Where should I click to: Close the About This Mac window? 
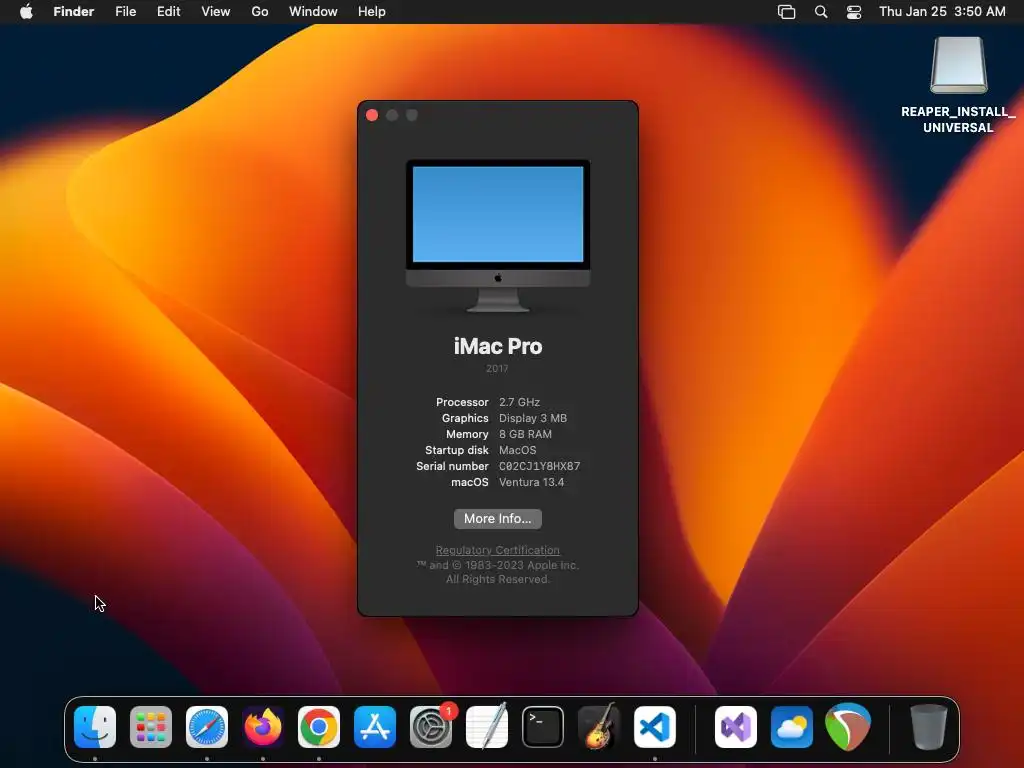[x=372, y=115]
